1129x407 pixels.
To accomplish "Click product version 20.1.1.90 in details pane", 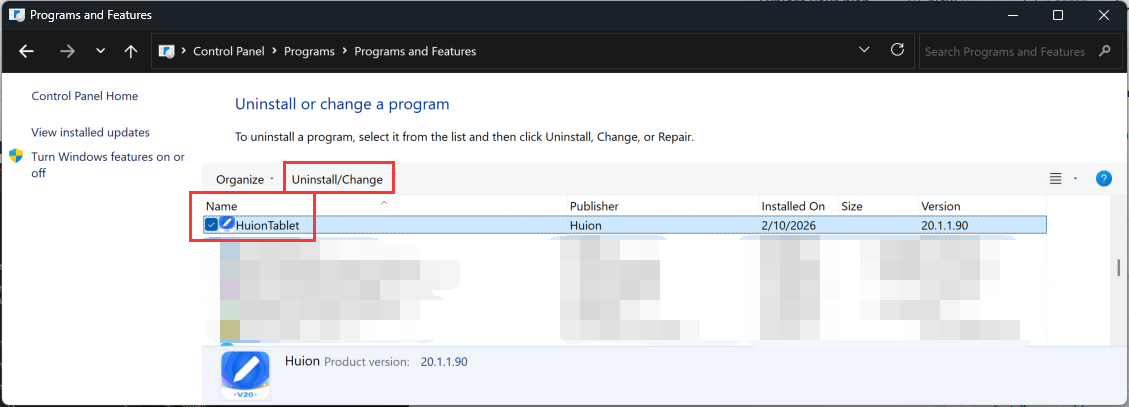I will click(444, 362).
